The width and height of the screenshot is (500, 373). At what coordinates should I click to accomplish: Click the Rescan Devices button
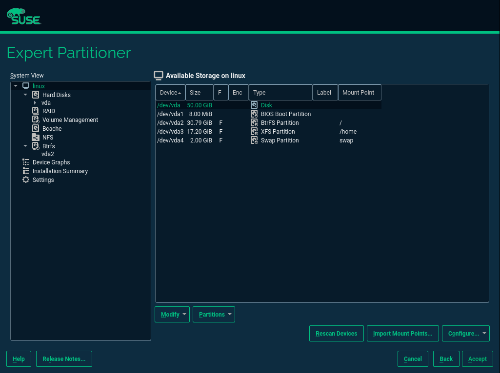[x=336, y=333]
